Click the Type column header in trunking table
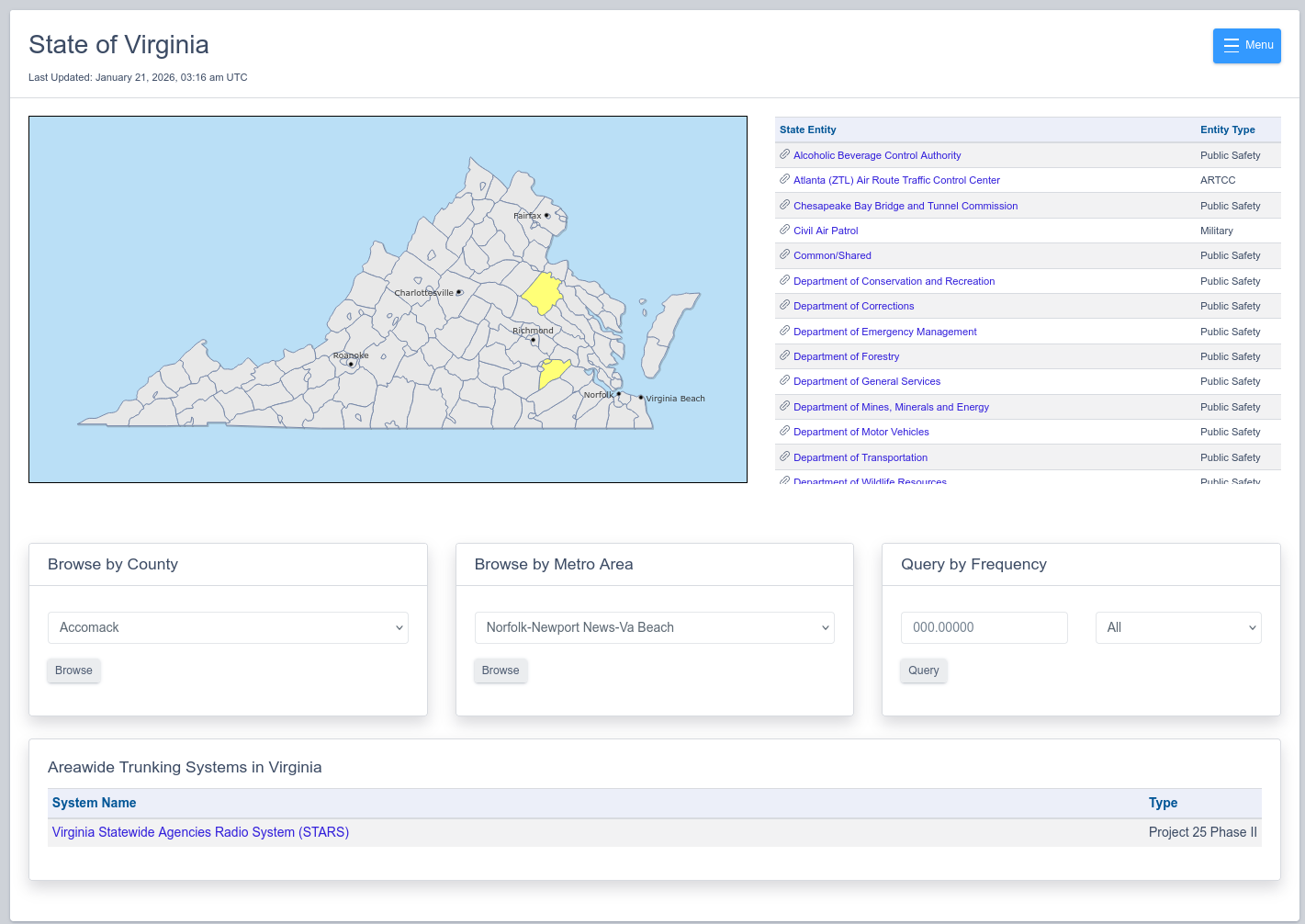 point(1163,803)
